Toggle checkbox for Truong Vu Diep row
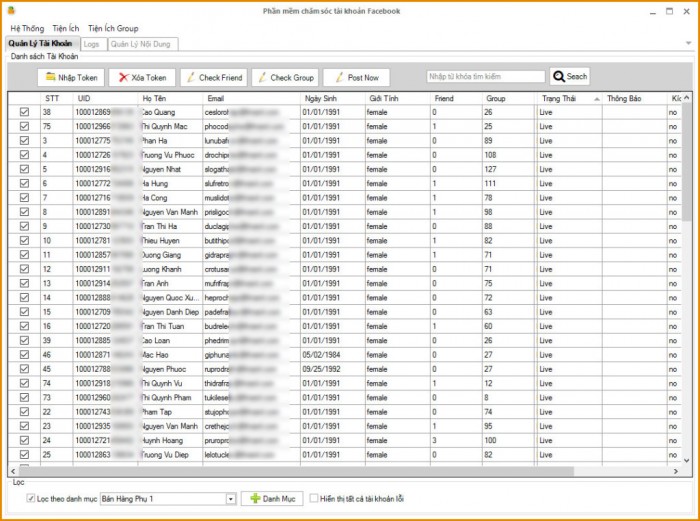The height and width of the screenshot is (521, 700). pyautogui.click(x=24, y=454)
